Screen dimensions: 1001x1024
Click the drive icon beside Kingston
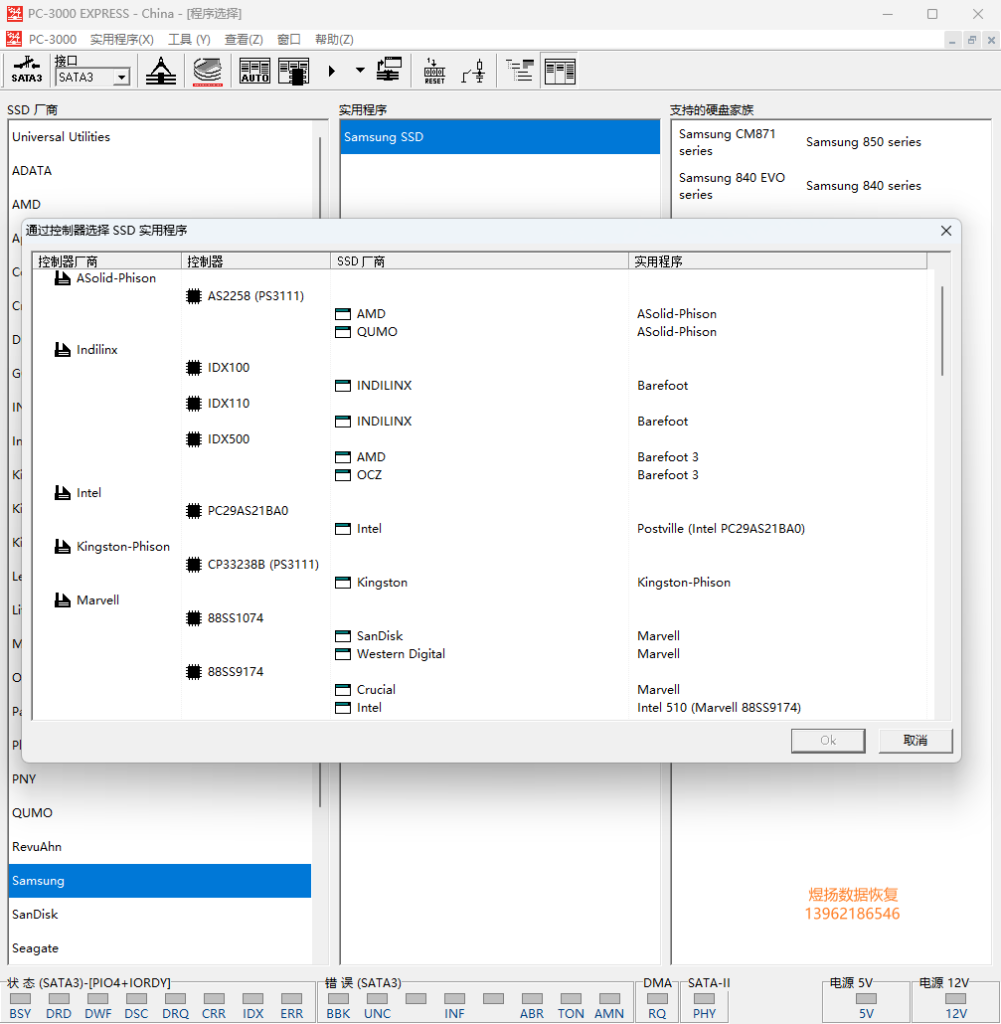tap(343, 583)
